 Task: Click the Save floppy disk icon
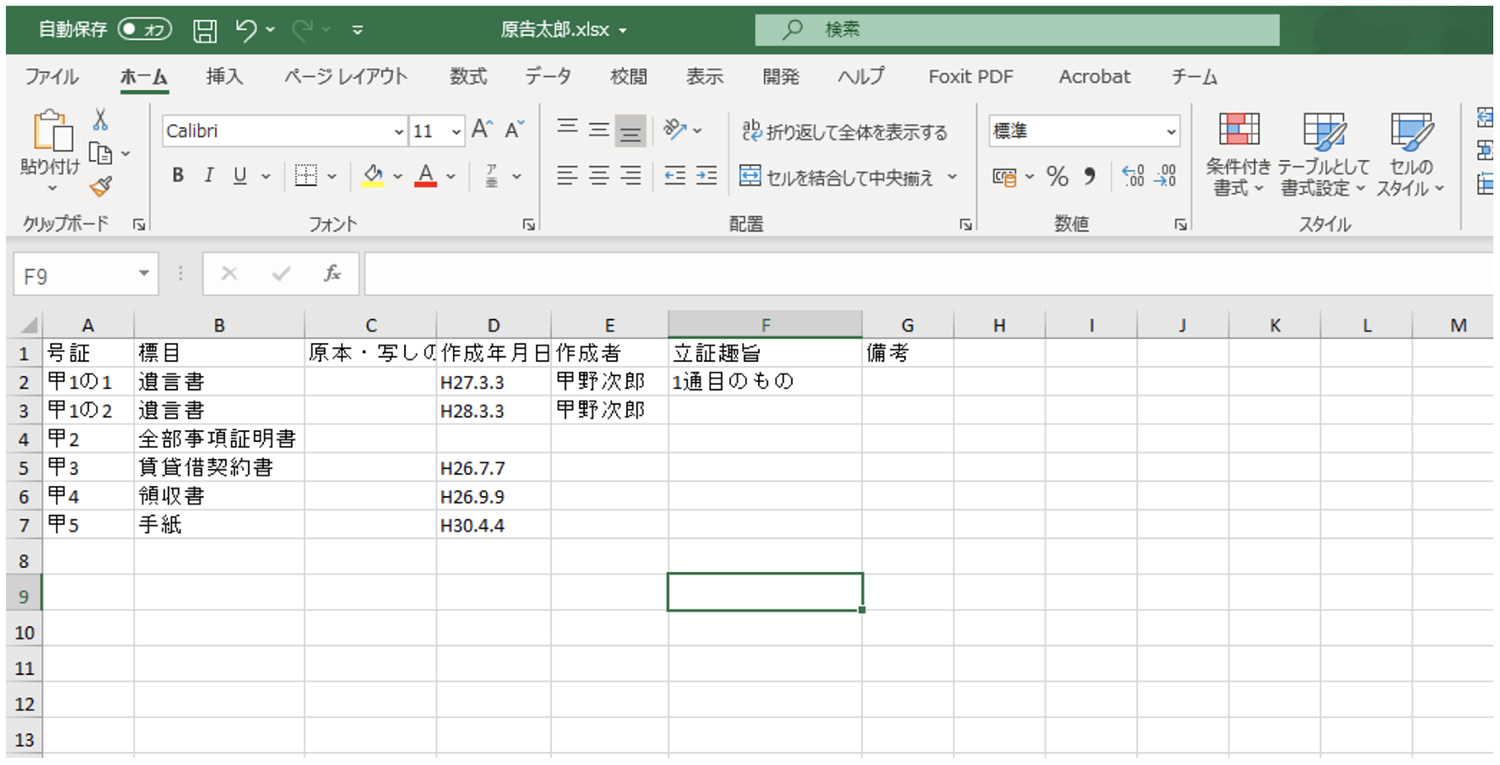pos(205,31)
